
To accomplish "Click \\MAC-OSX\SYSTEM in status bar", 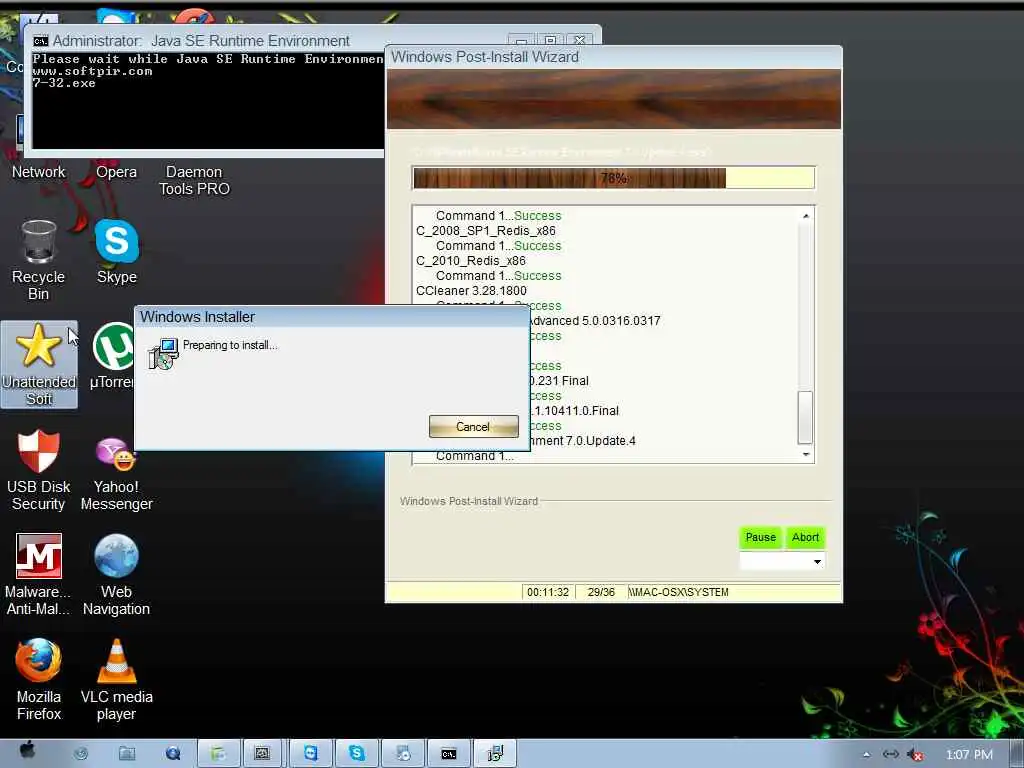I will [x=679, y=592].
